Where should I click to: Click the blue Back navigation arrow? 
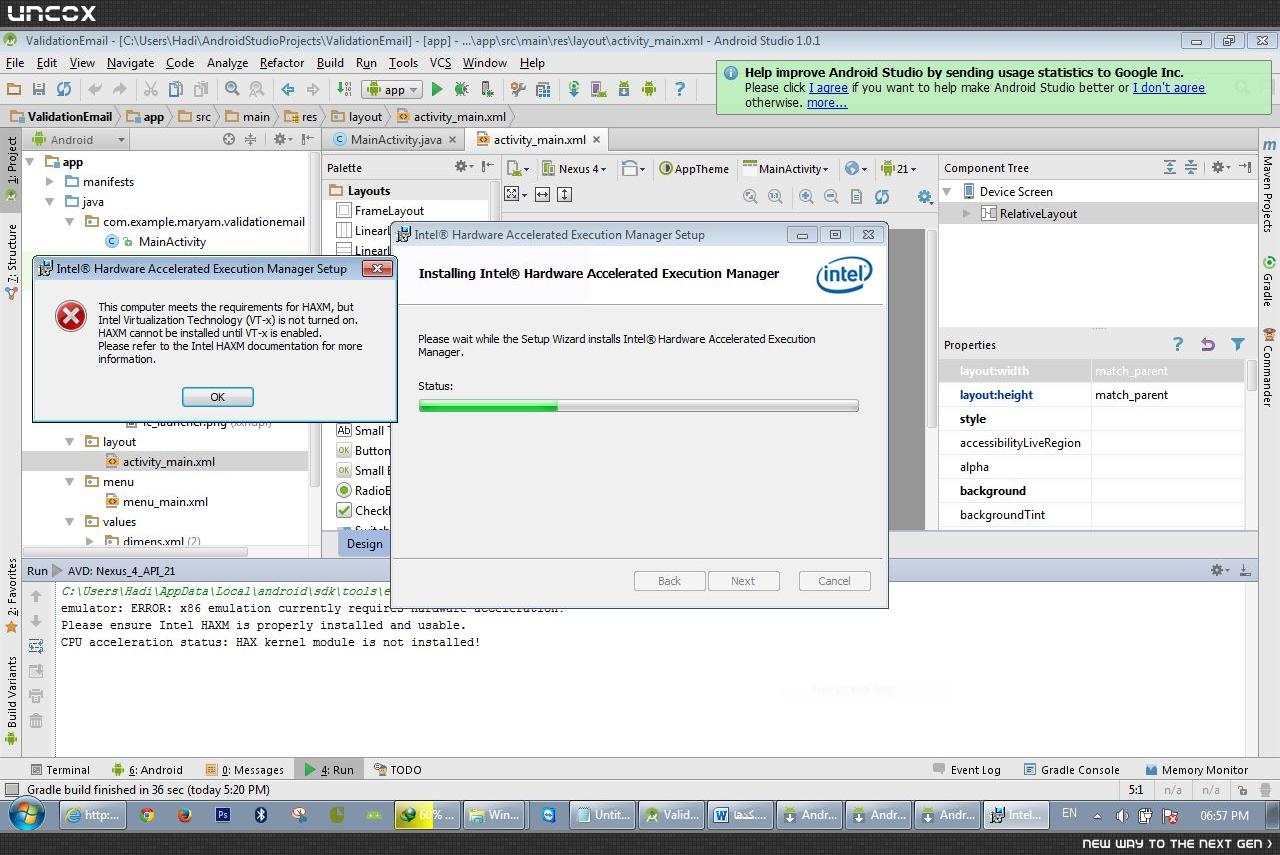coord(287,89)
